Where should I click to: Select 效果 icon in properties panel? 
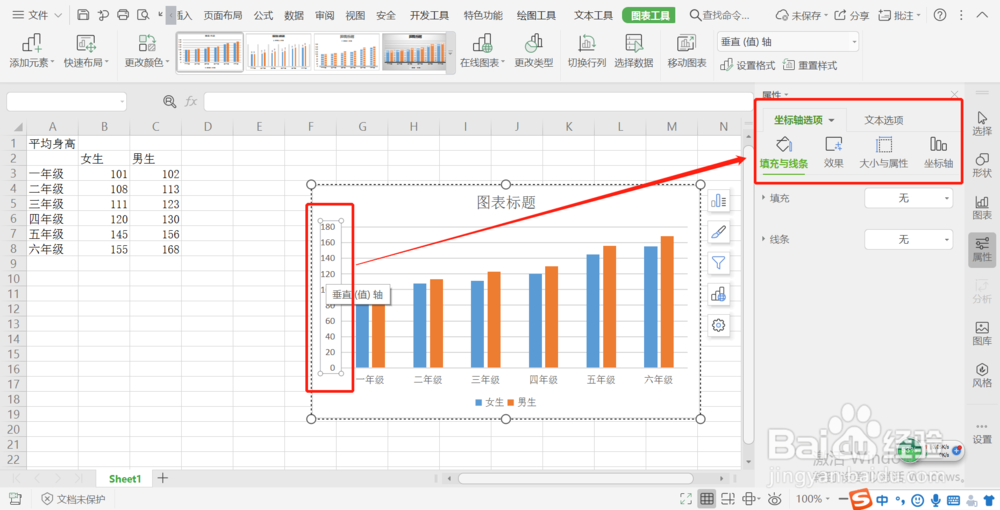tap(834, 152)
